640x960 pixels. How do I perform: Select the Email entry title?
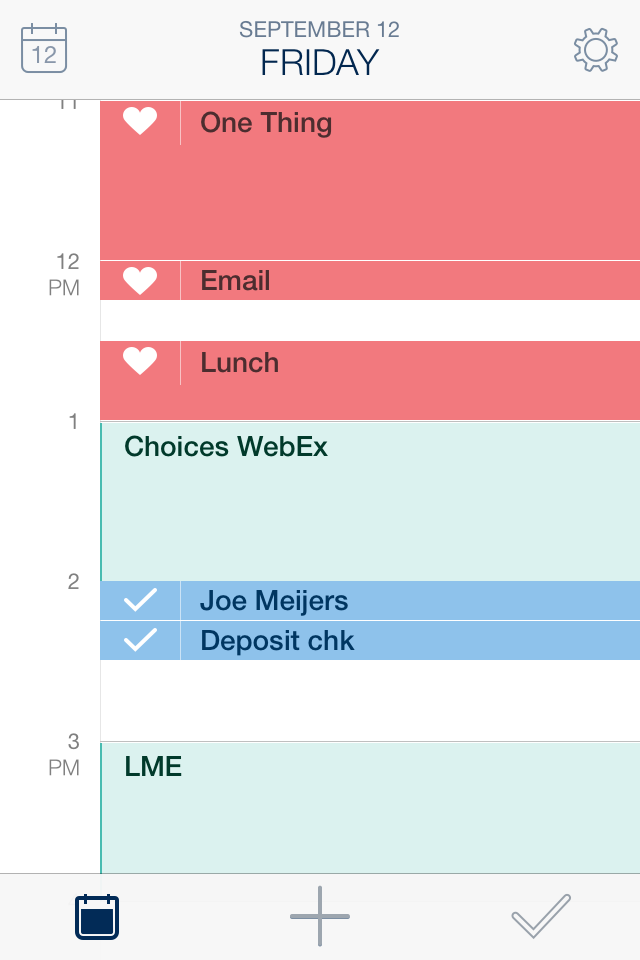point(236,281)
